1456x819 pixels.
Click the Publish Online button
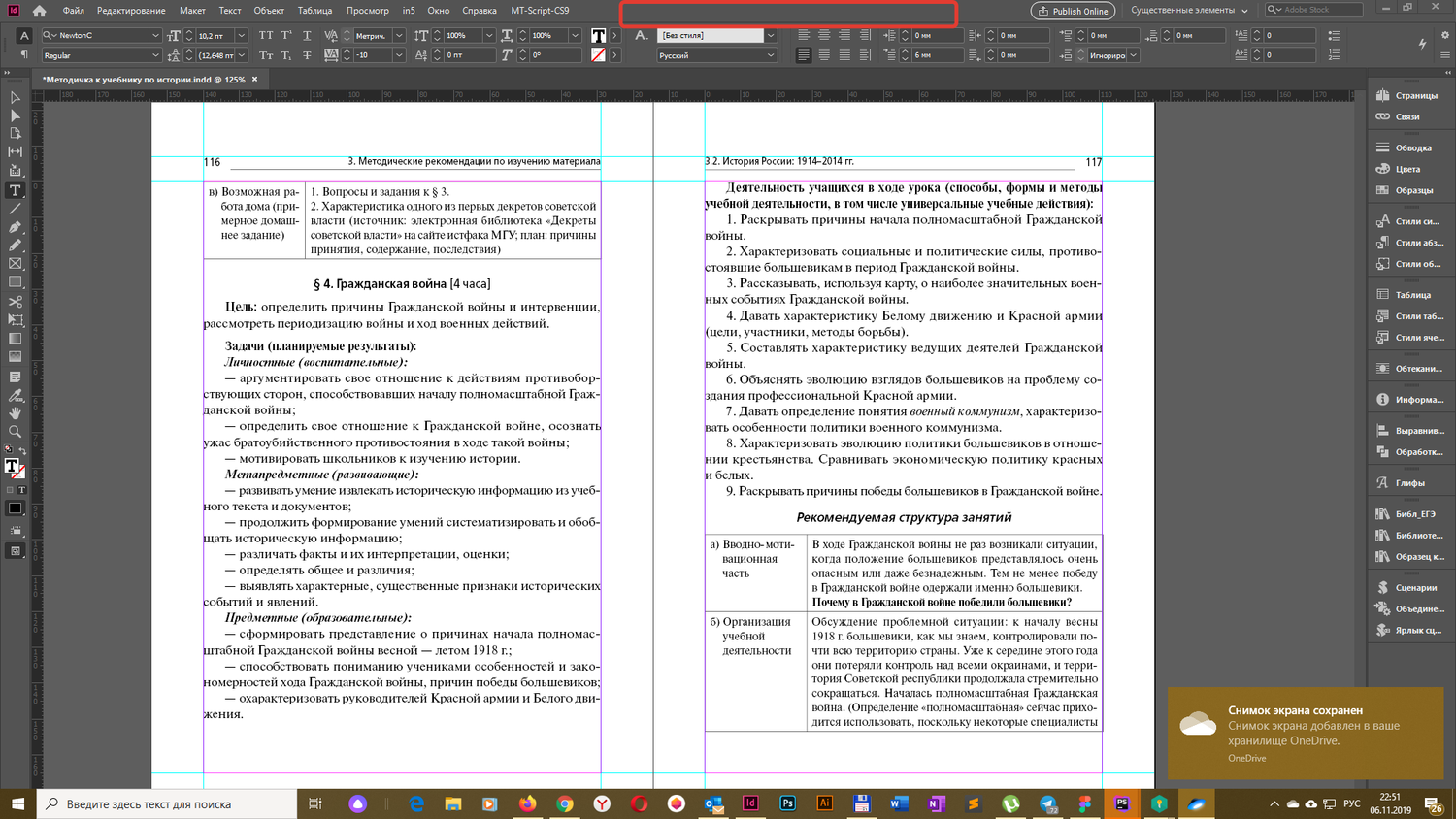coord(1073,11)
